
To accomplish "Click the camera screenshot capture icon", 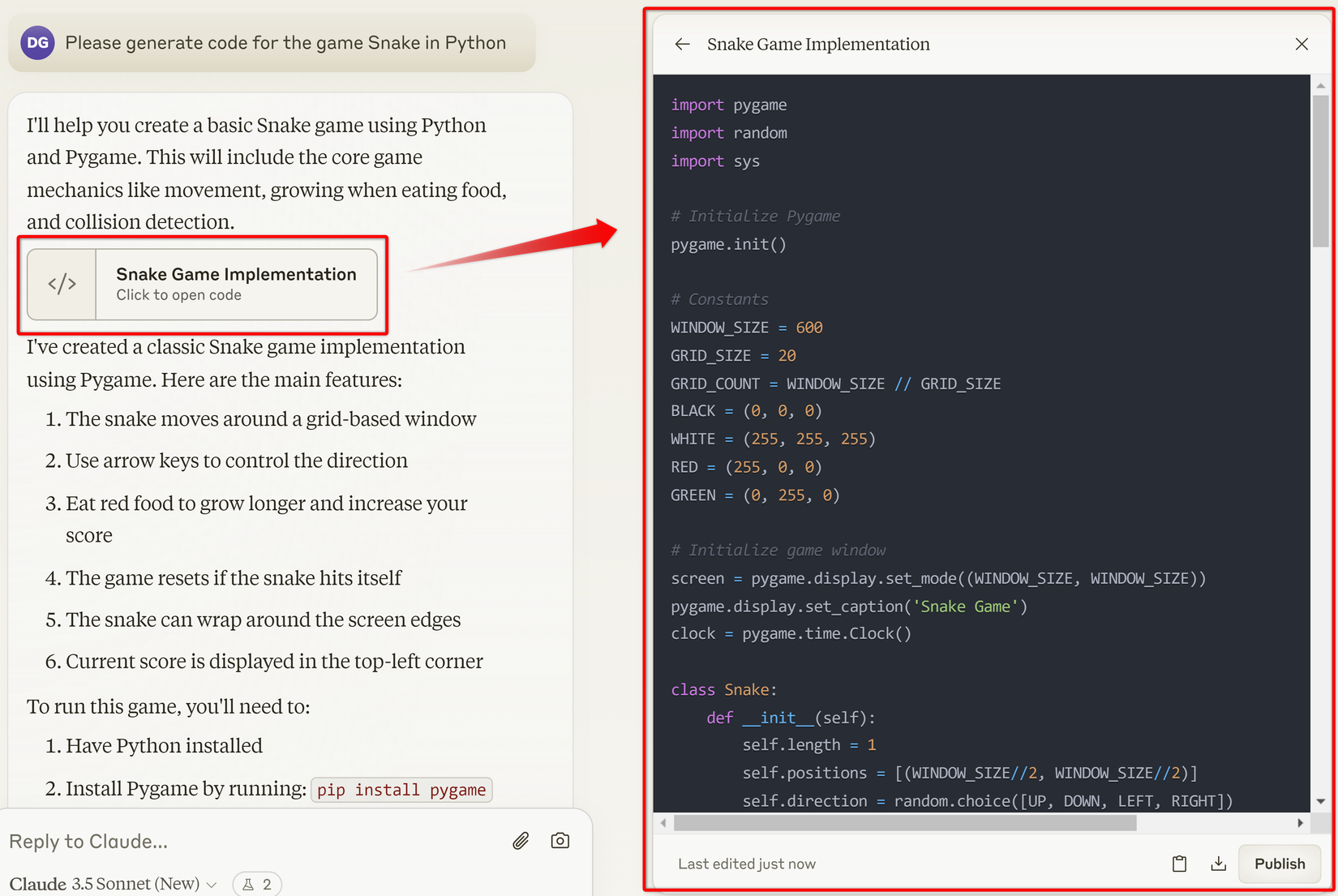I will point(560,841).
